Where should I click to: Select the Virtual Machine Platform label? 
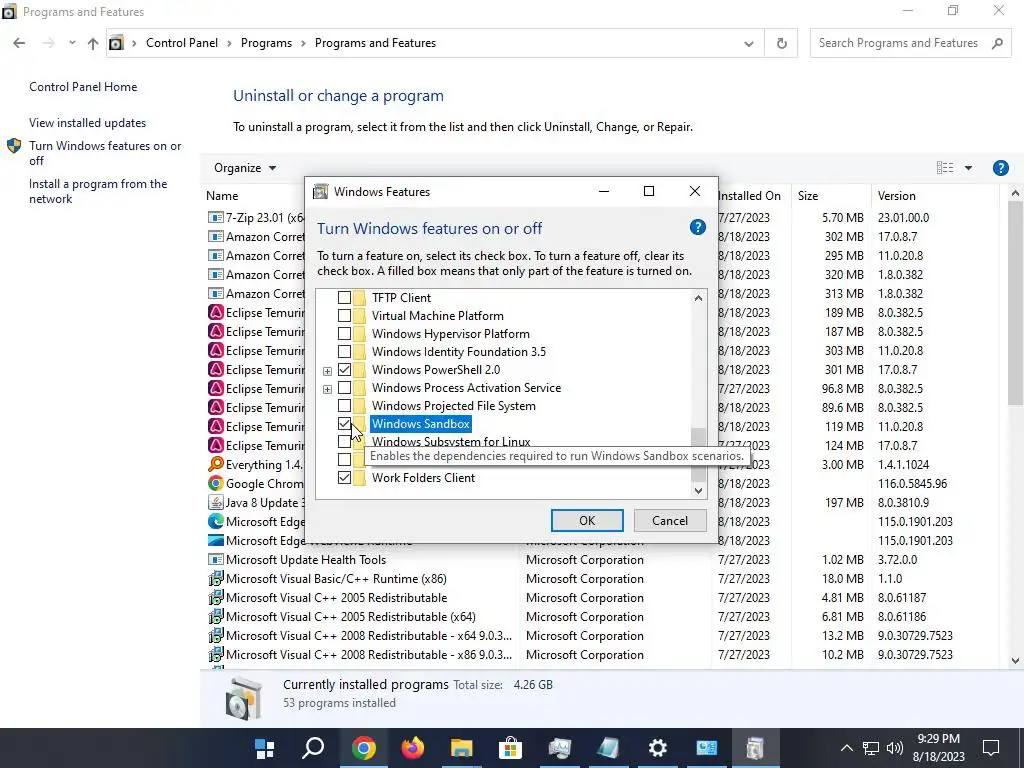pos(438,316)
